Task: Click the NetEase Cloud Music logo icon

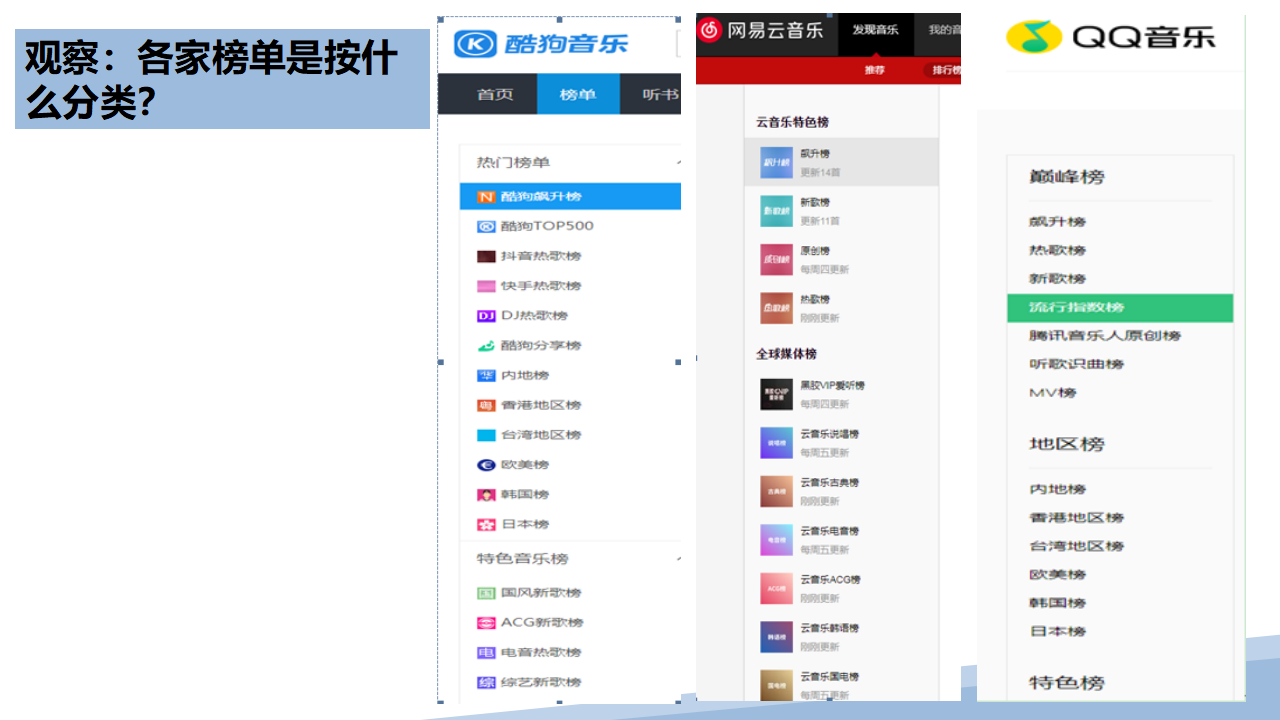Action: point(710,30)
